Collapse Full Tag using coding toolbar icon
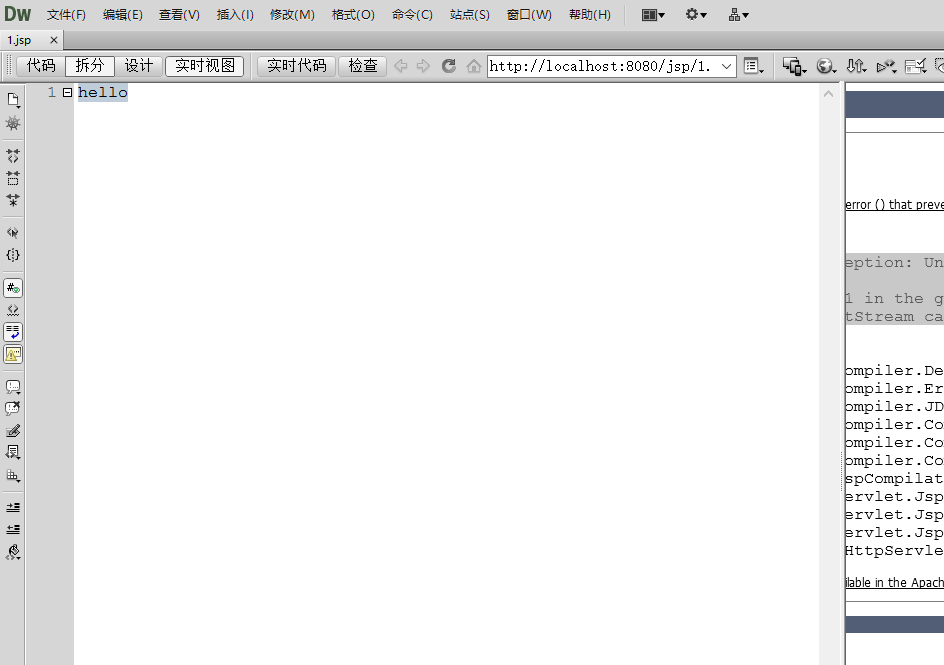 tap(13, 156)
